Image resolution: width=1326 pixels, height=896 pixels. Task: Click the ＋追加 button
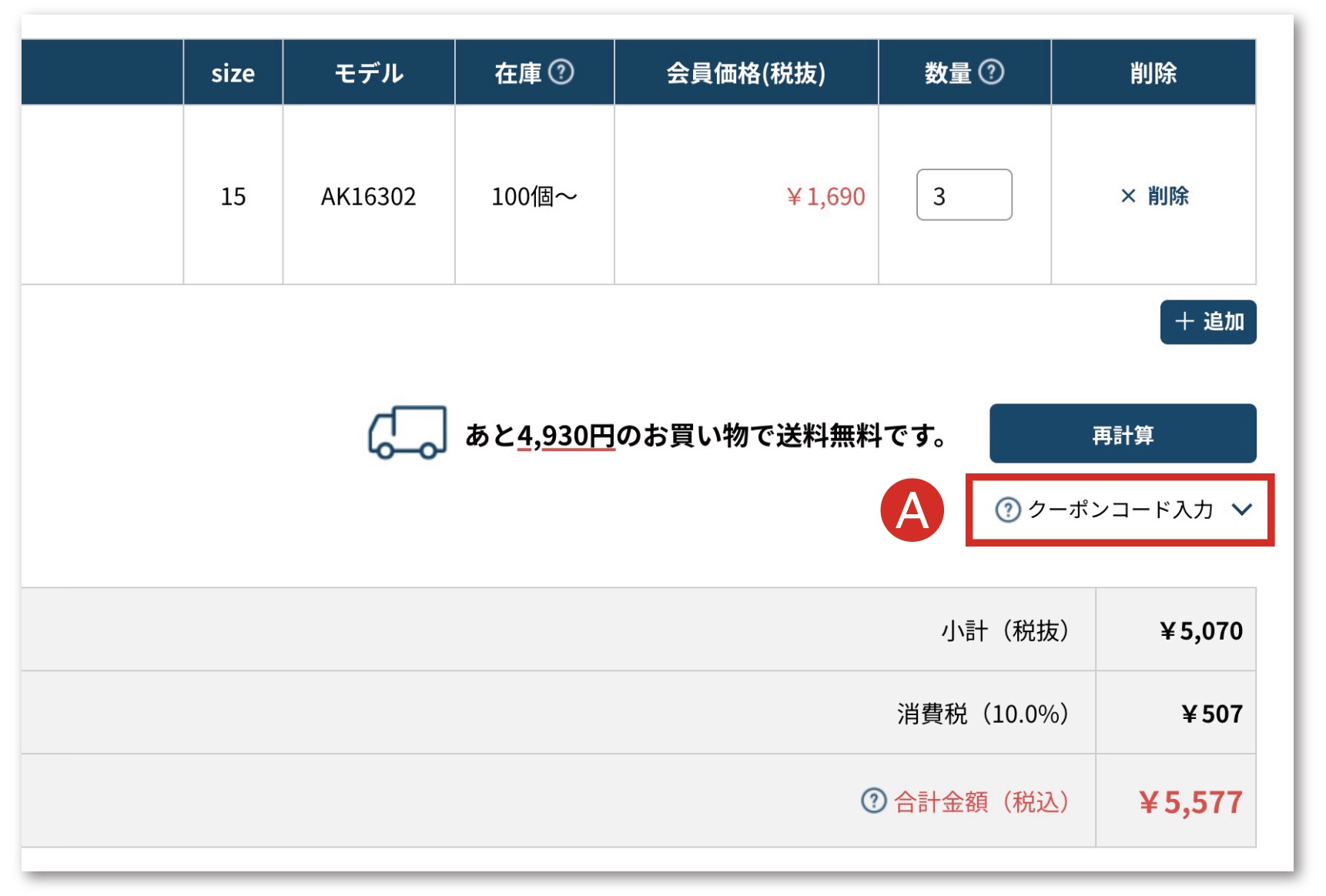pyautogui.click(x=1208, y=322)
